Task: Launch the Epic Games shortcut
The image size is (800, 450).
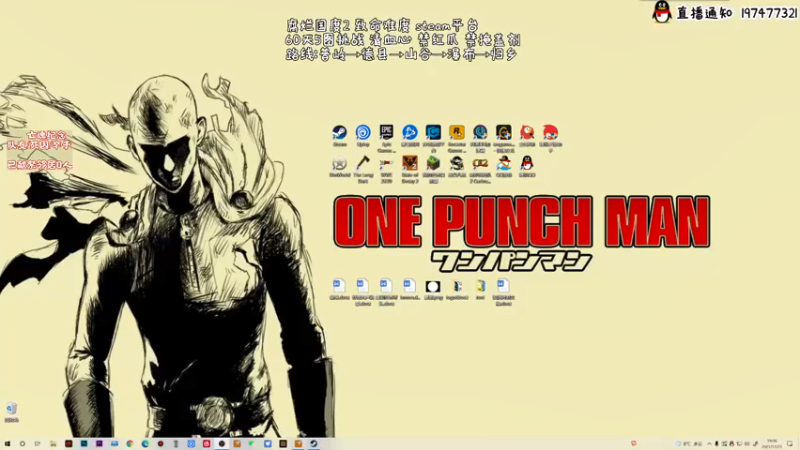Action: click(x=386, y=138)
